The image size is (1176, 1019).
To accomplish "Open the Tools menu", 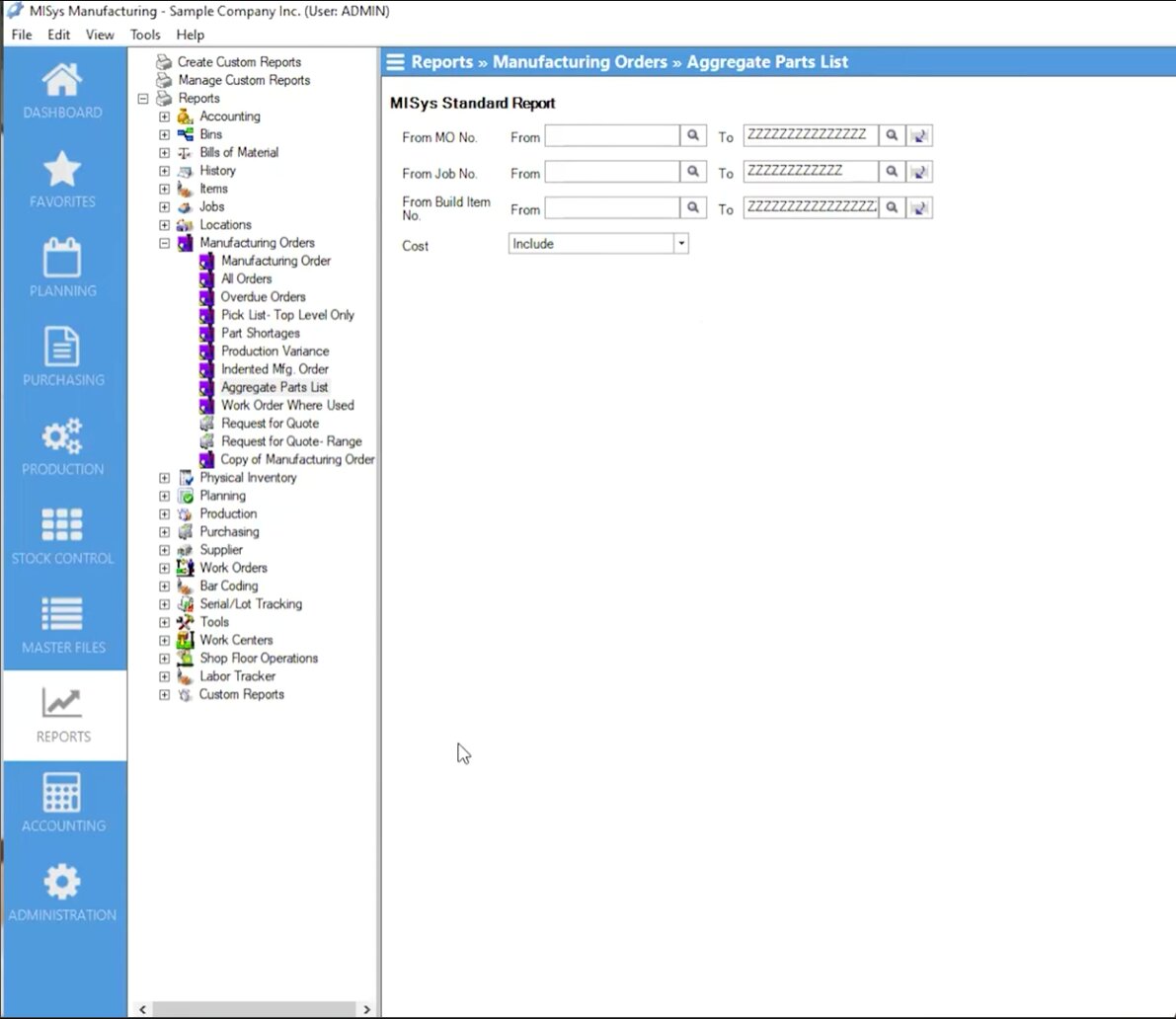I will (x=145, y=35).
